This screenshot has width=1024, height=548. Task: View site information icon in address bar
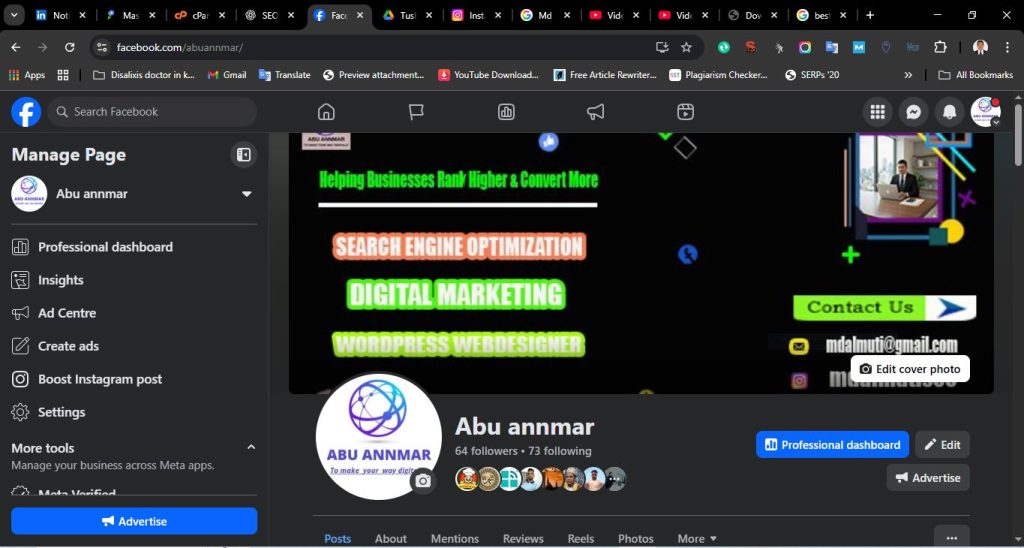101,47
